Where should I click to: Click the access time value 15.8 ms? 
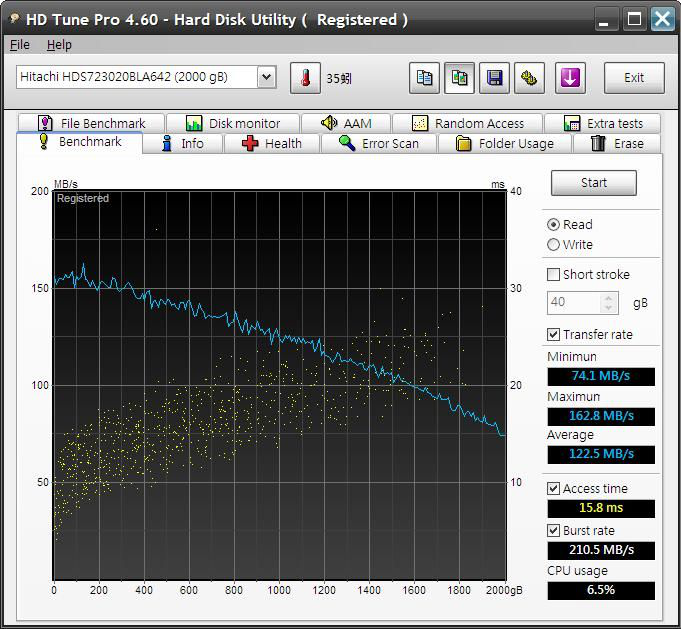pos(601,508)
